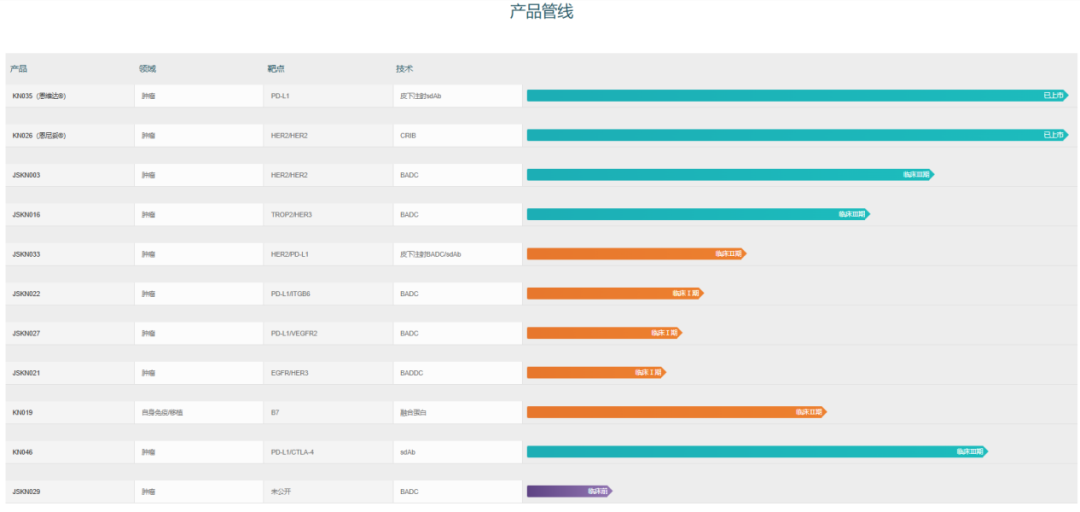The height and width of the screenshot is (512, 1080).
Task: Click BADC technology in the JSKN022 row
Action: [x=458, y=294]
